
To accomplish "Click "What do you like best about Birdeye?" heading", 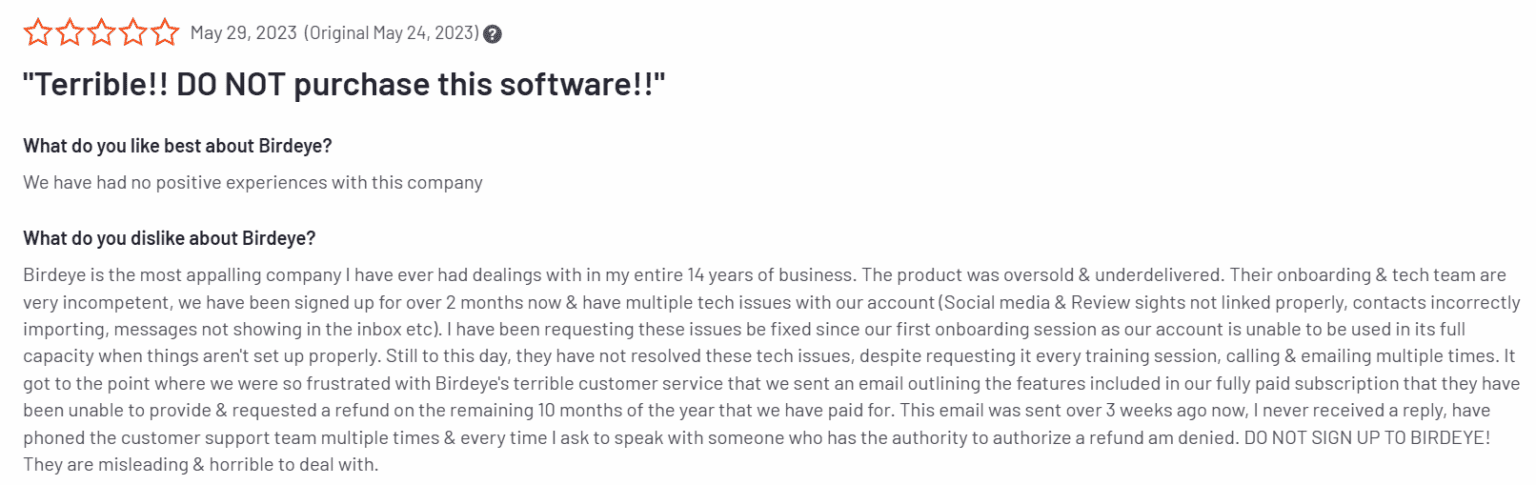I will point(177,145).
